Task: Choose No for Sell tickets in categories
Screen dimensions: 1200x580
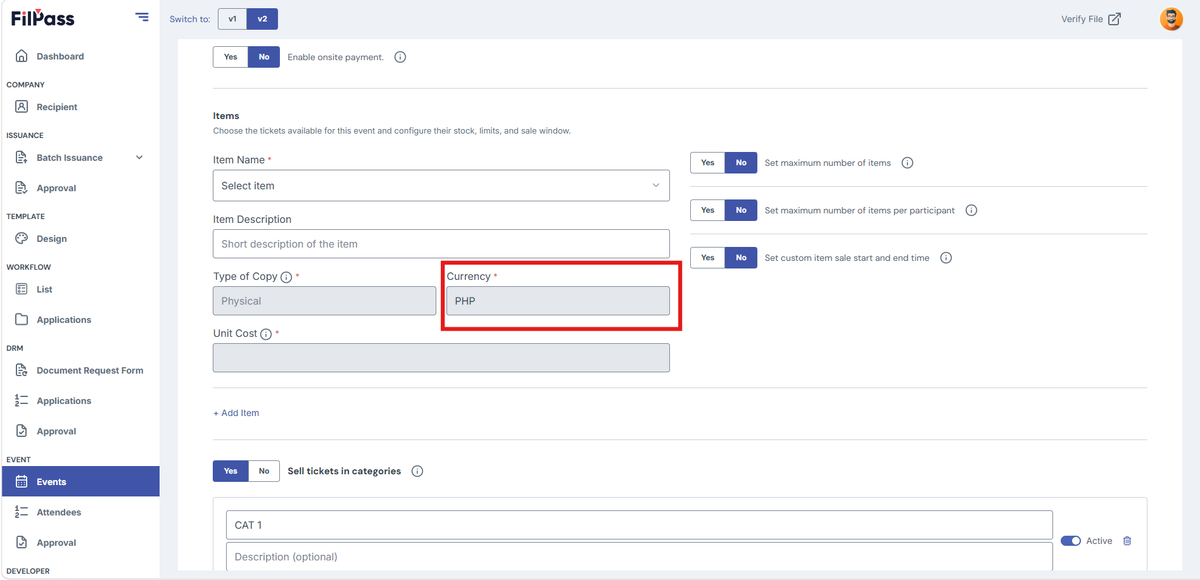Action: click(264, 471)
